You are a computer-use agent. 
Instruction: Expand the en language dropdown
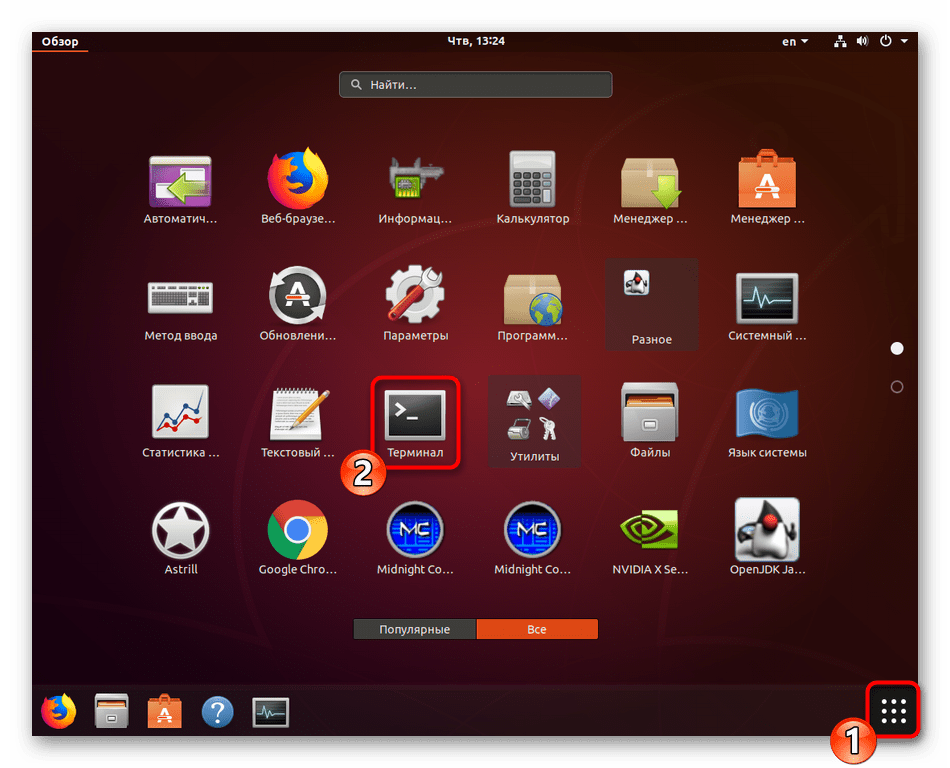[795, 42]
